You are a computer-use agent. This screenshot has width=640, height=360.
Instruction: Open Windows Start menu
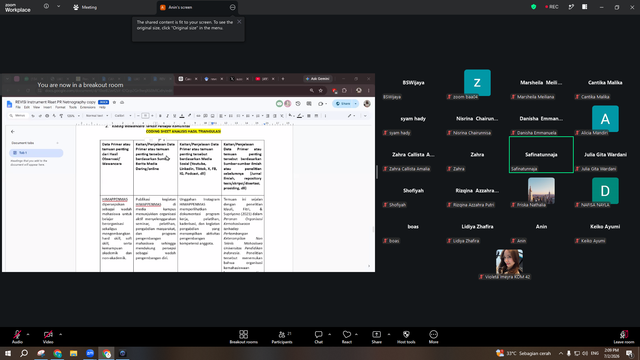8,353
